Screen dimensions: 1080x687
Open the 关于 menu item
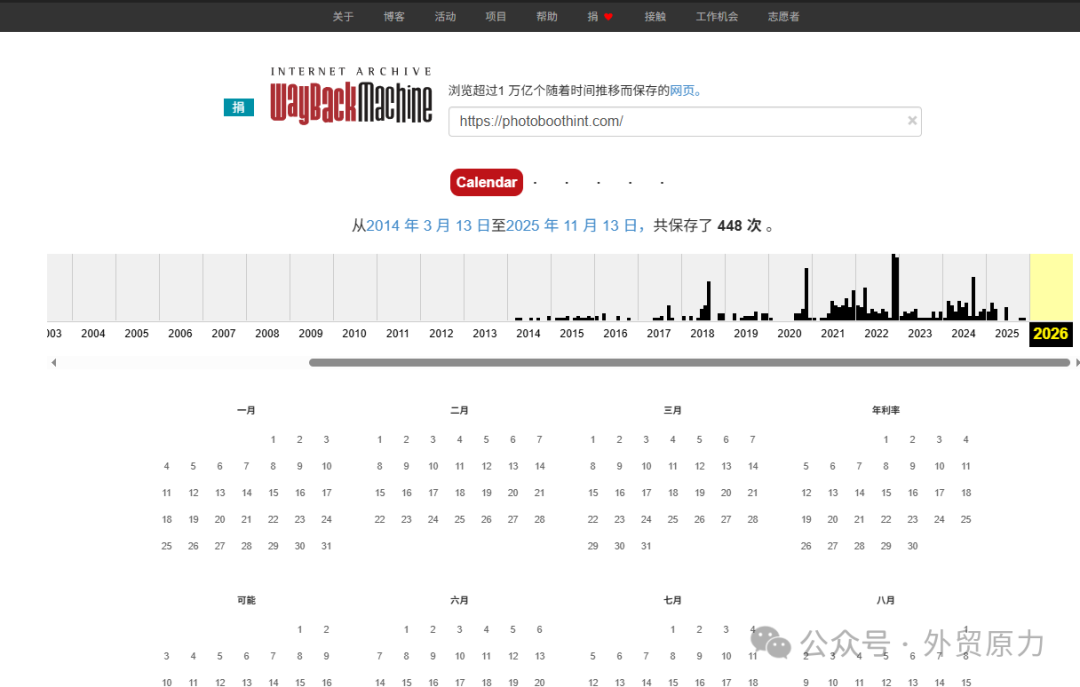click(x=343, y=16)
